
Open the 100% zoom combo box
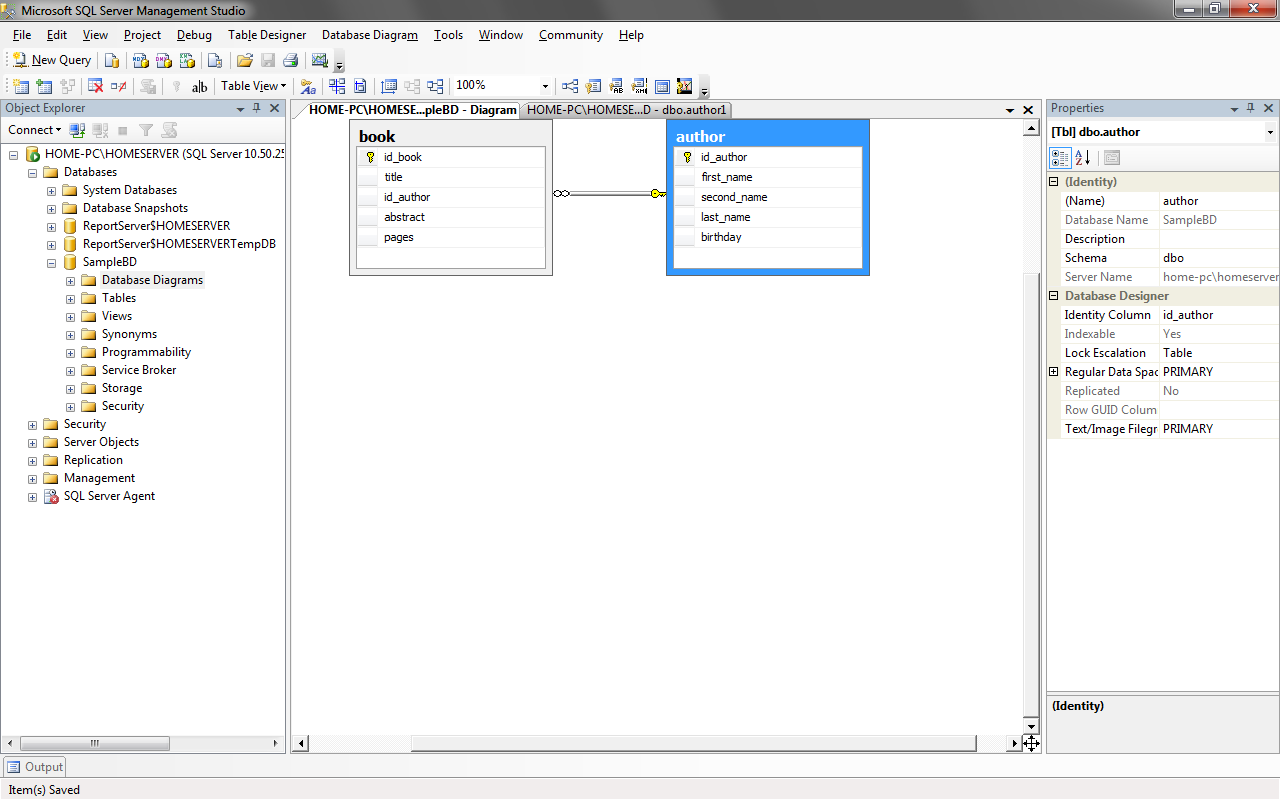tap(502, 86)
